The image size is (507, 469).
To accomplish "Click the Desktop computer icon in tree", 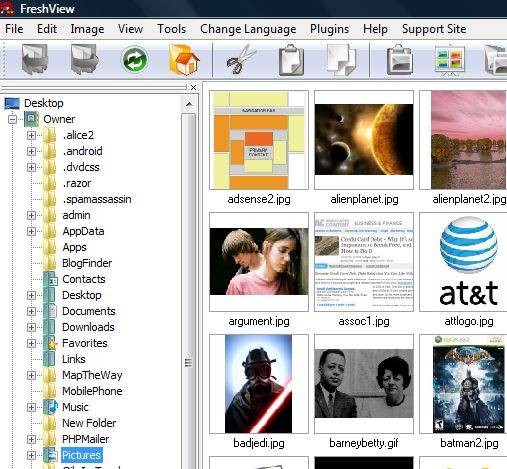I will pyautogui.click(x=12, y=103).
